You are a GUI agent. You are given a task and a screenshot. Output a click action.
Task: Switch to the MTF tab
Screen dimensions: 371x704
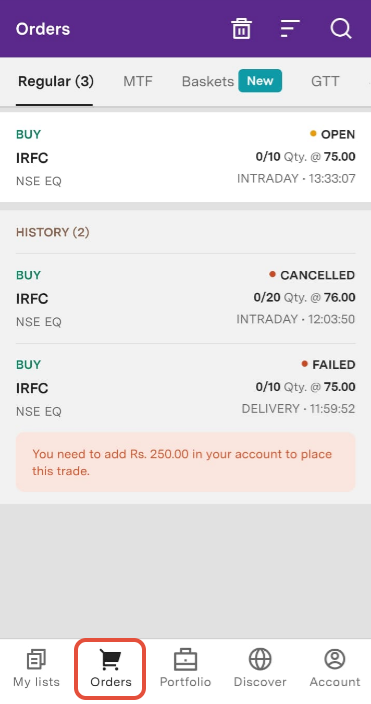point(138,81)
